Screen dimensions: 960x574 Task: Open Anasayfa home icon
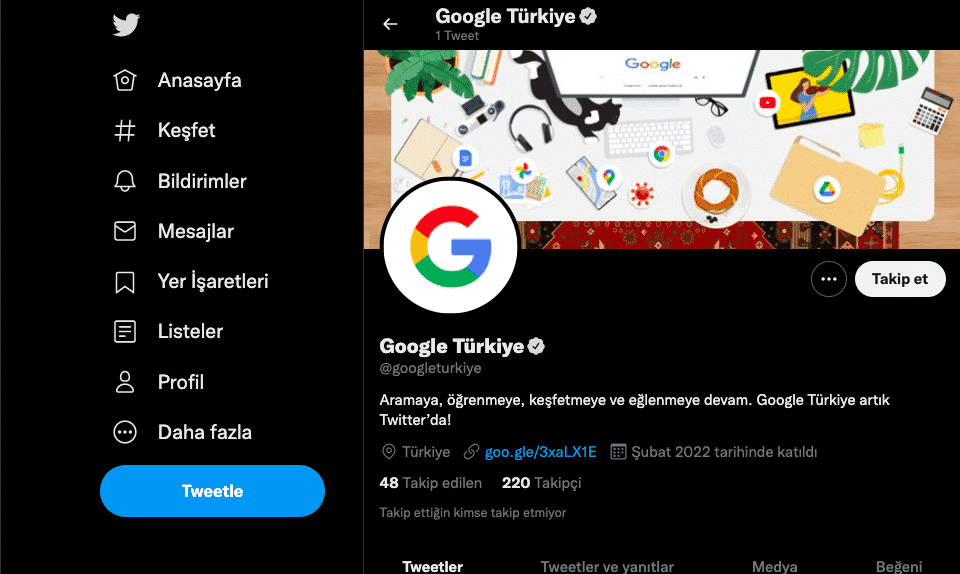(x=125, y=81)
